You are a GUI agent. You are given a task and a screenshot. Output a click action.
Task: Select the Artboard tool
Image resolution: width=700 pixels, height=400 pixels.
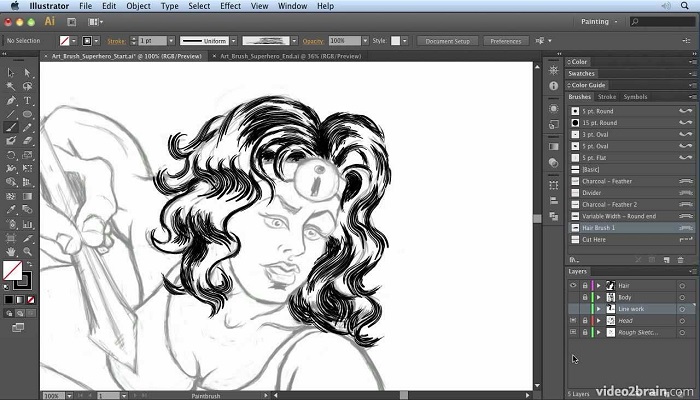[x=11, y=238]
